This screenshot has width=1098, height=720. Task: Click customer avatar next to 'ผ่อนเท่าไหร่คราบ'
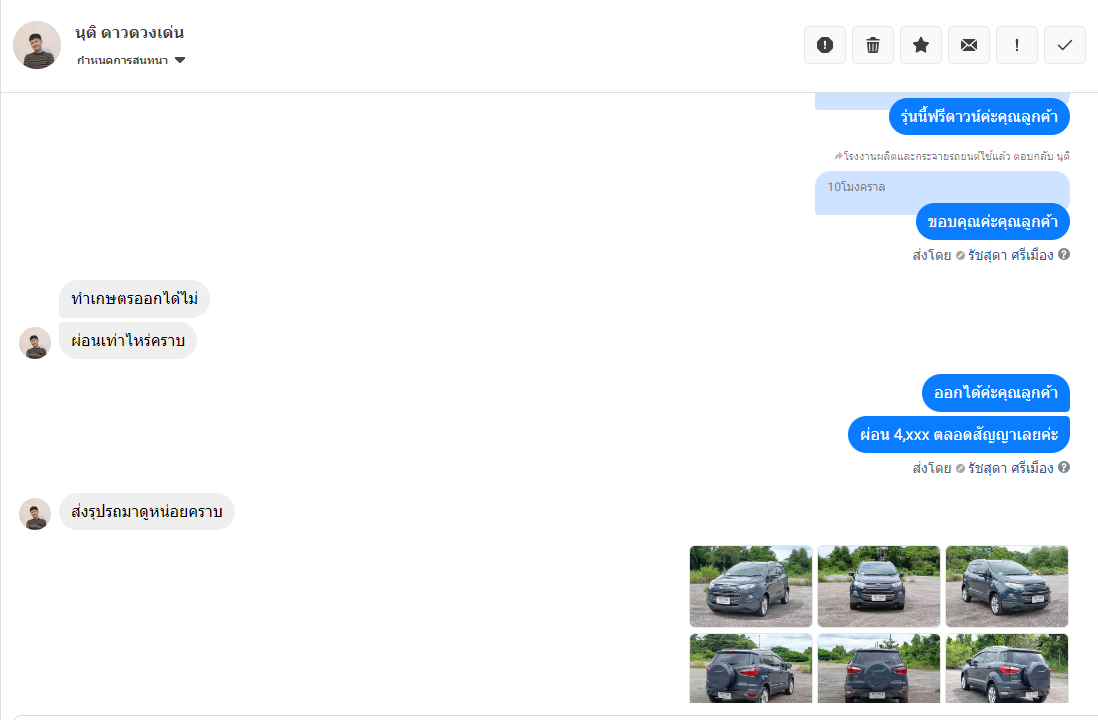tap(35, 343)
